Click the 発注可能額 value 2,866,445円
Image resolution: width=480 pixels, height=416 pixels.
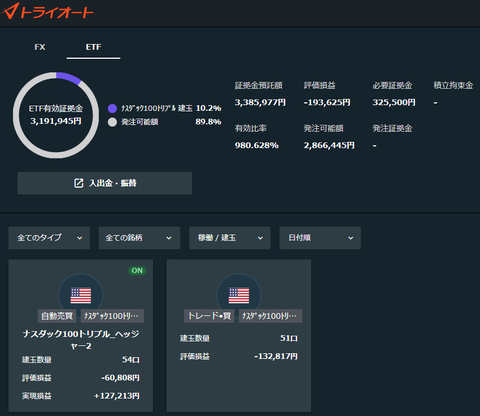click(329, 145)
